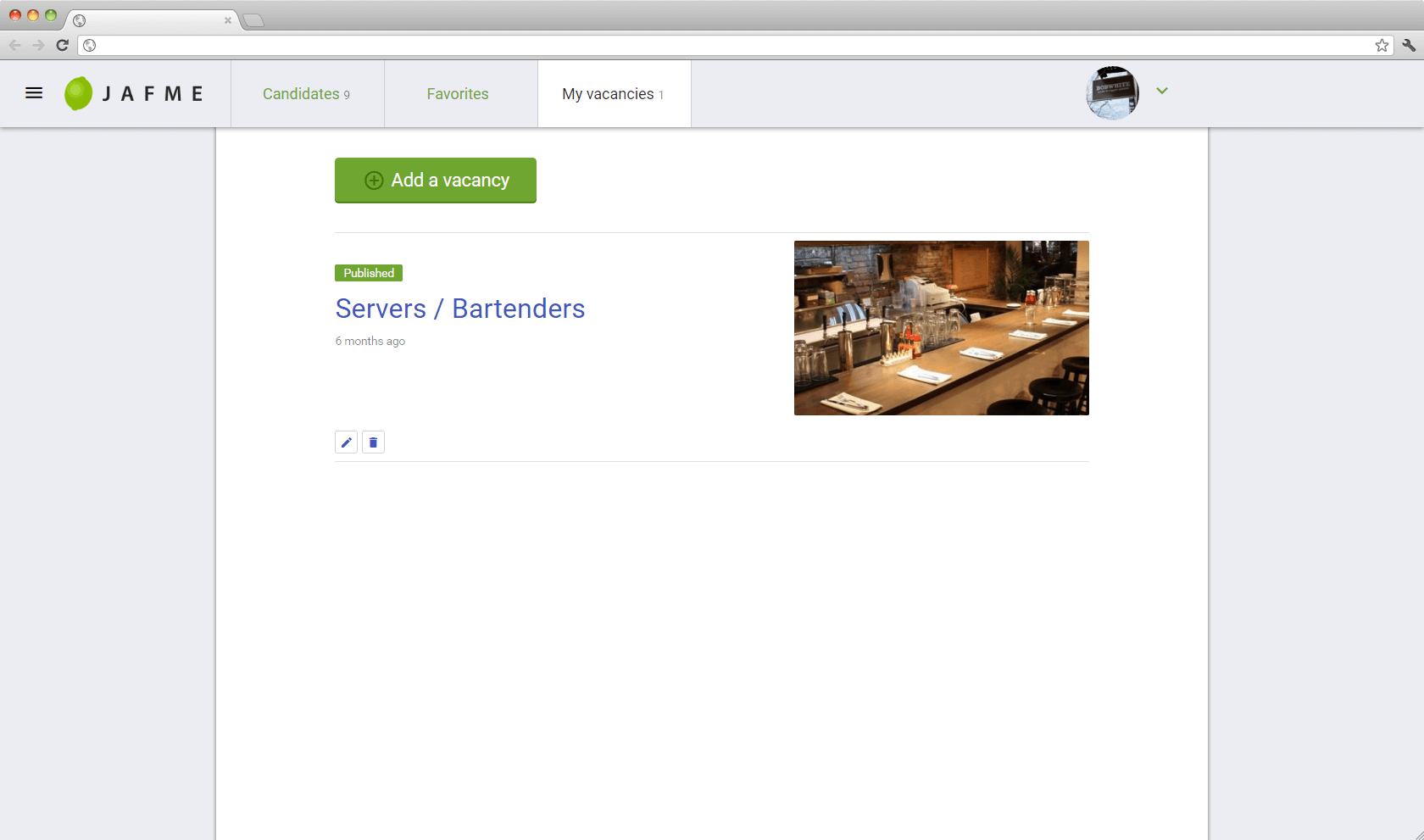Click the browser back arrow
Image resolution: width=1424 pixels, height=840 pixels.
coord(14,45)
